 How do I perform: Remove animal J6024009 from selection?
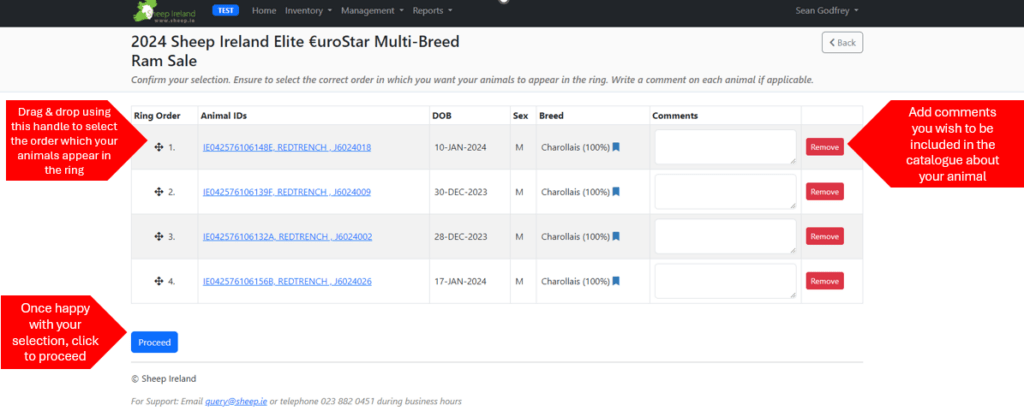[825, 191]
